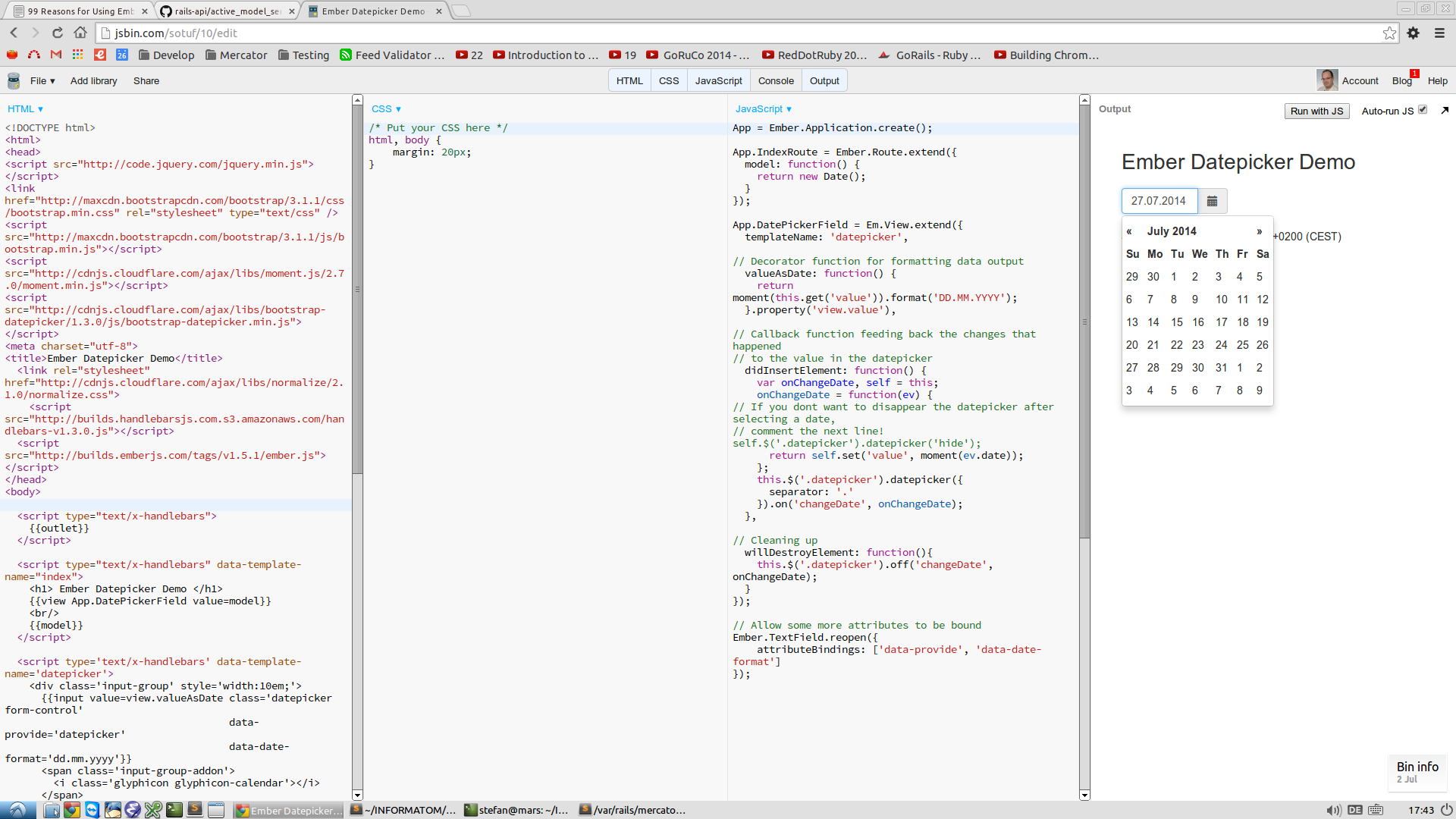This screenshot has height=819, width=1456.
Task: Open the Mercator bookmarks folder
Action: pyautogui.click(x=237, y=55)
